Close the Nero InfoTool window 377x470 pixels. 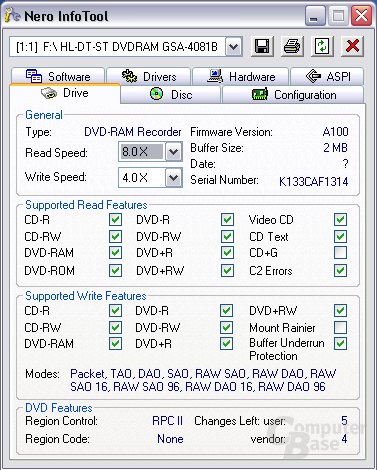pyautogui.click(x=361, y=15)
